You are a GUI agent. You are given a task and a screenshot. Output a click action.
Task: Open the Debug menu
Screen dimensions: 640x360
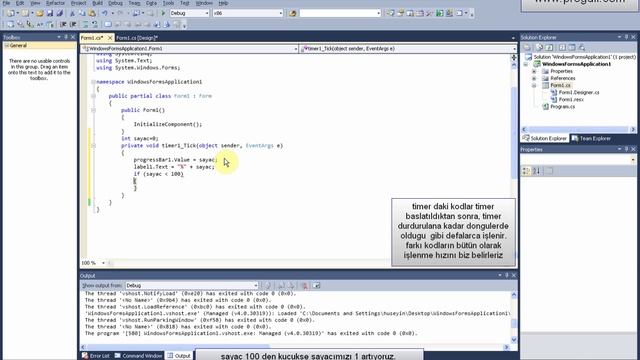pos(115,3)
